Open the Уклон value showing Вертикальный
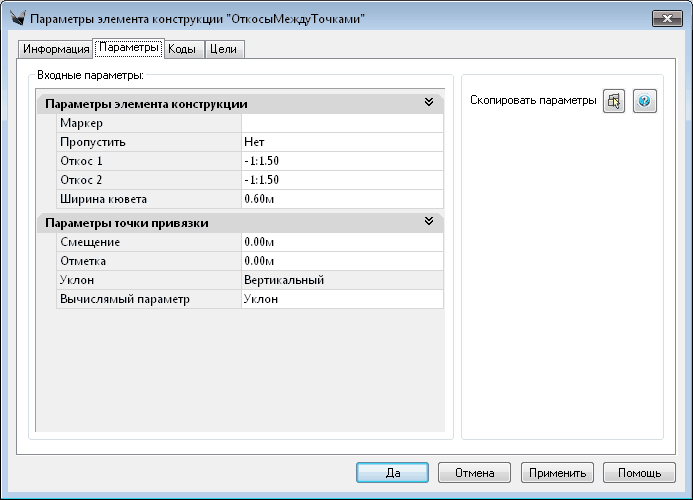Viewport: 693px width, 500px height. point(341,280)
